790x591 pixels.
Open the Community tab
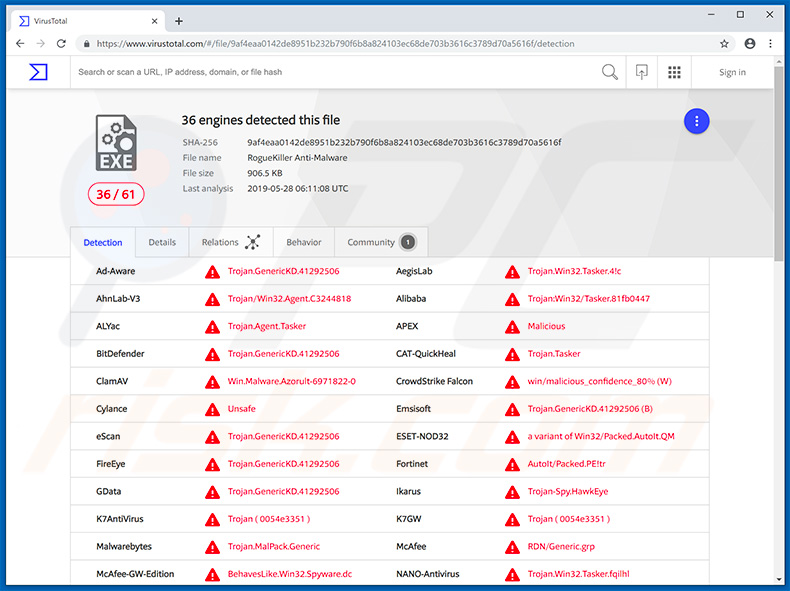(381, 242)
